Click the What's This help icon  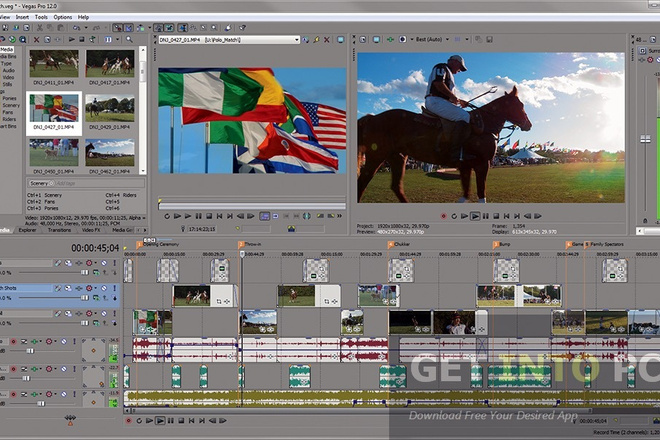[242, 28]
